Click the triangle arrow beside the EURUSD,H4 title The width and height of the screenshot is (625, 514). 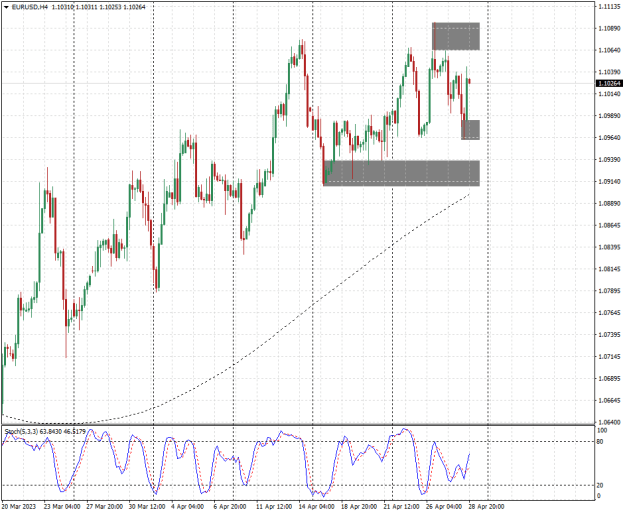click(6, 7)
